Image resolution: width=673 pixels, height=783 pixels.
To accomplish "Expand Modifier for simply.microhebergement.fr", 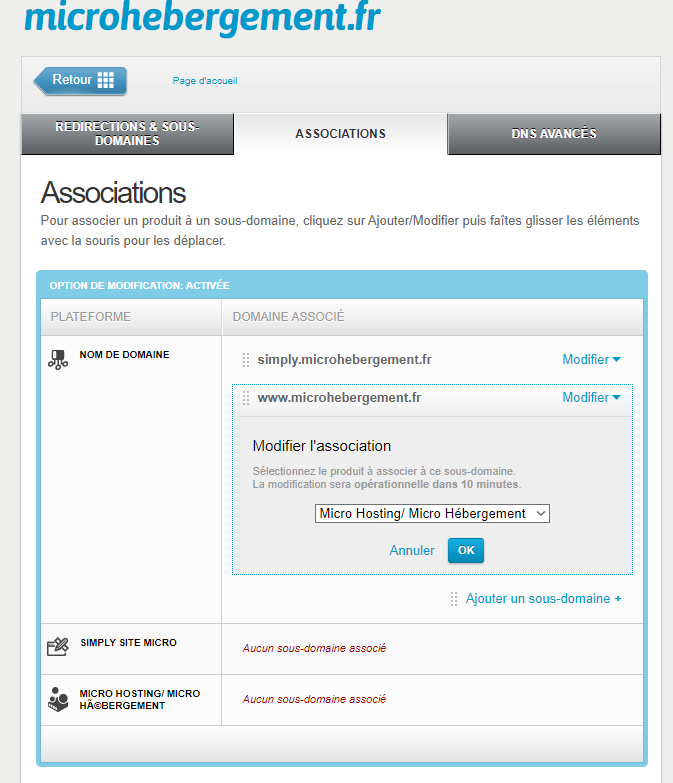I will [x=592, y=360].
